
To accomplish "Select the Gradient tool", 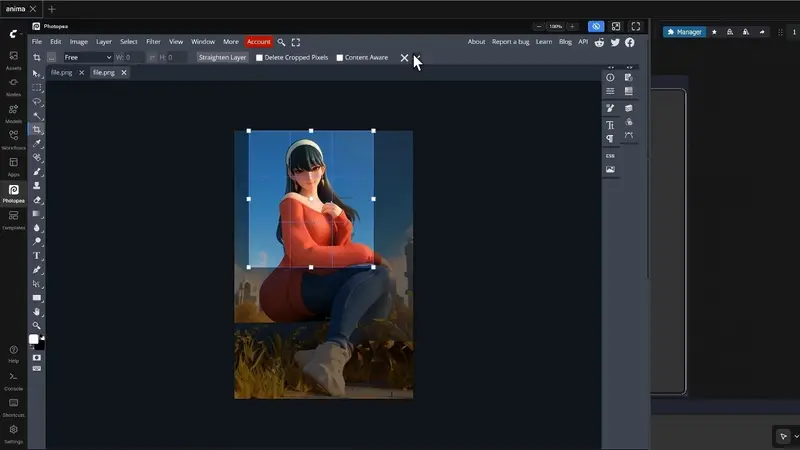I will coord(37,214).
